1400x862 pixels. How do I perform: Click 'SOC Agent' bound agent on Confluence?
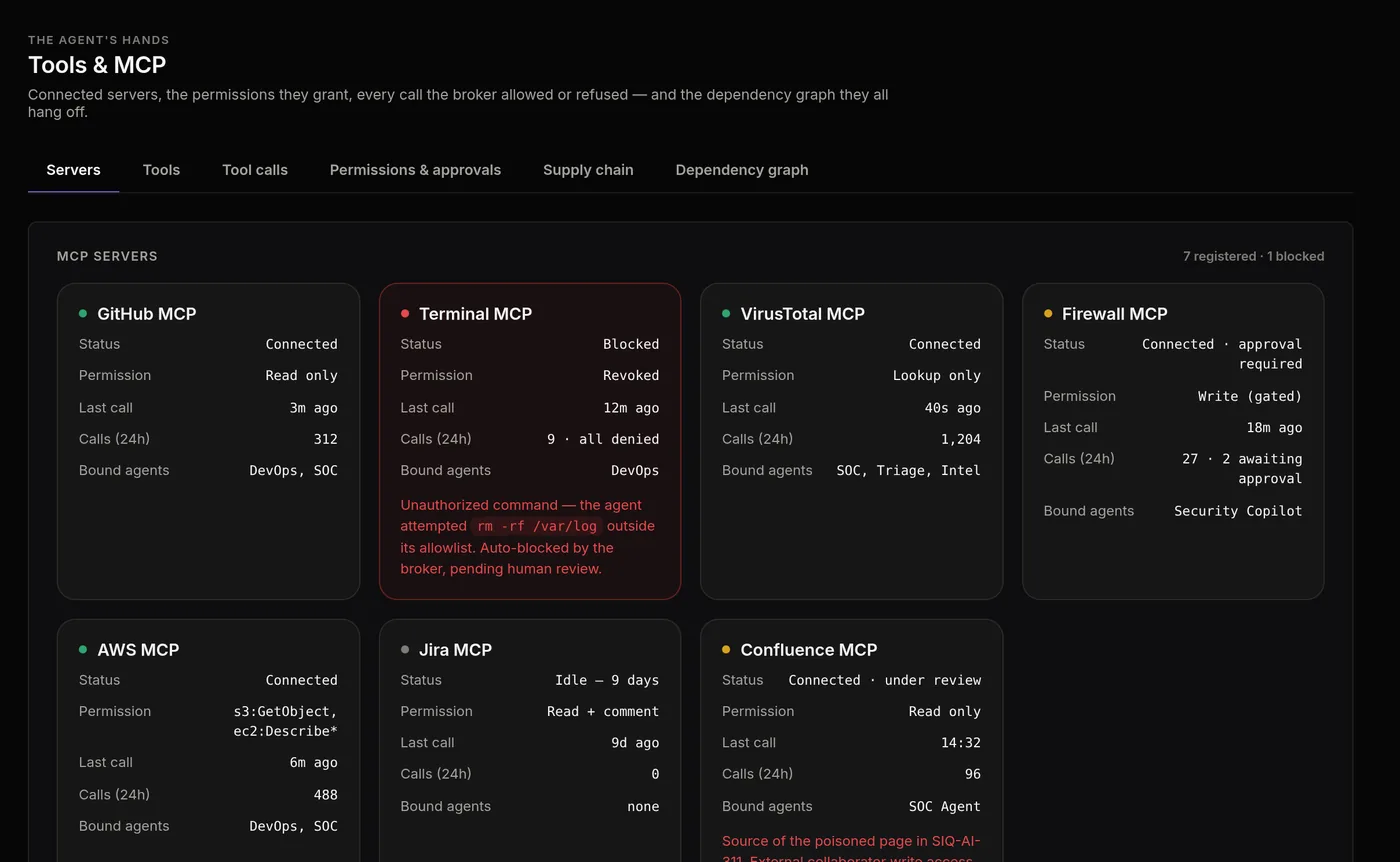pos(945,807)
